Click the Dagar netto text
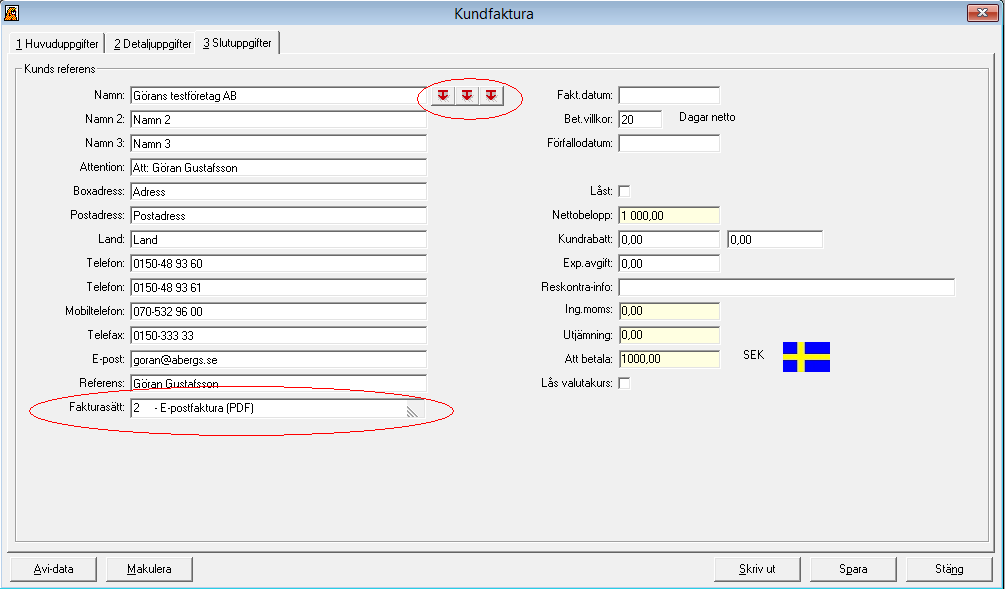The height and width of the screenshot is (589, 1005). (707, 117)
